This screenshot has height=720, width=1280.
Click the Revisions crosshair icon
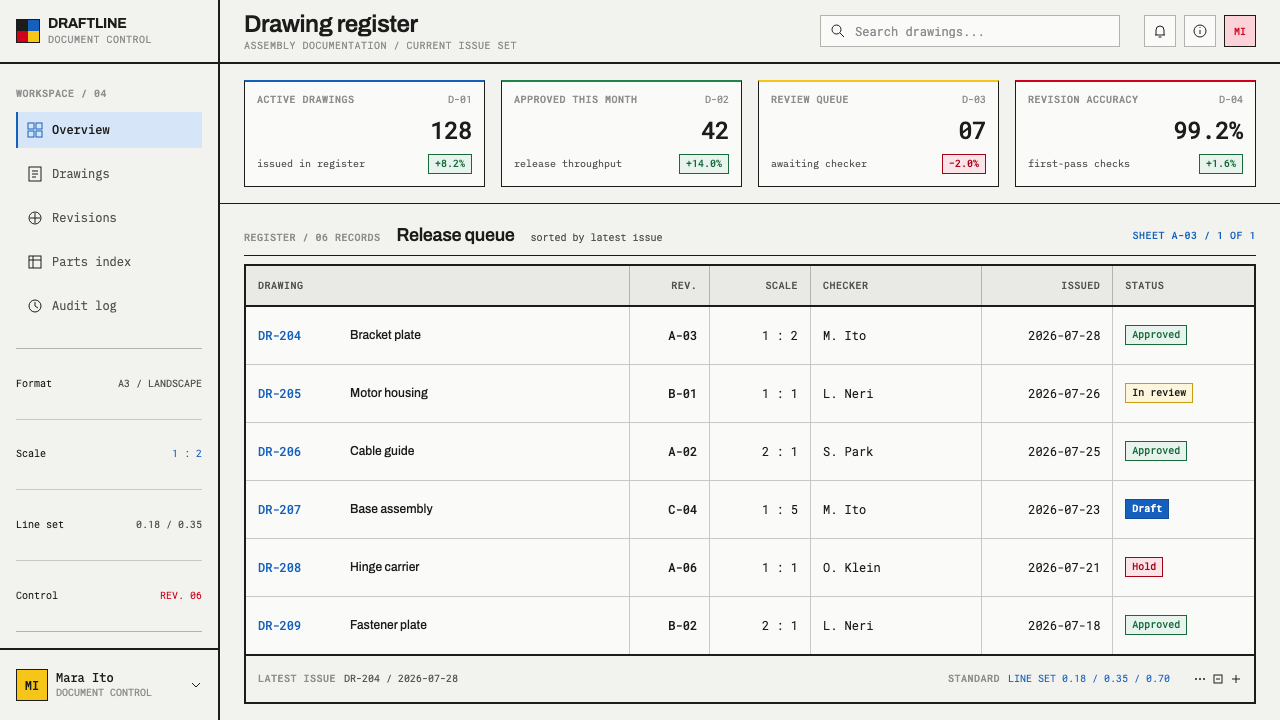(x=35, y=218)
